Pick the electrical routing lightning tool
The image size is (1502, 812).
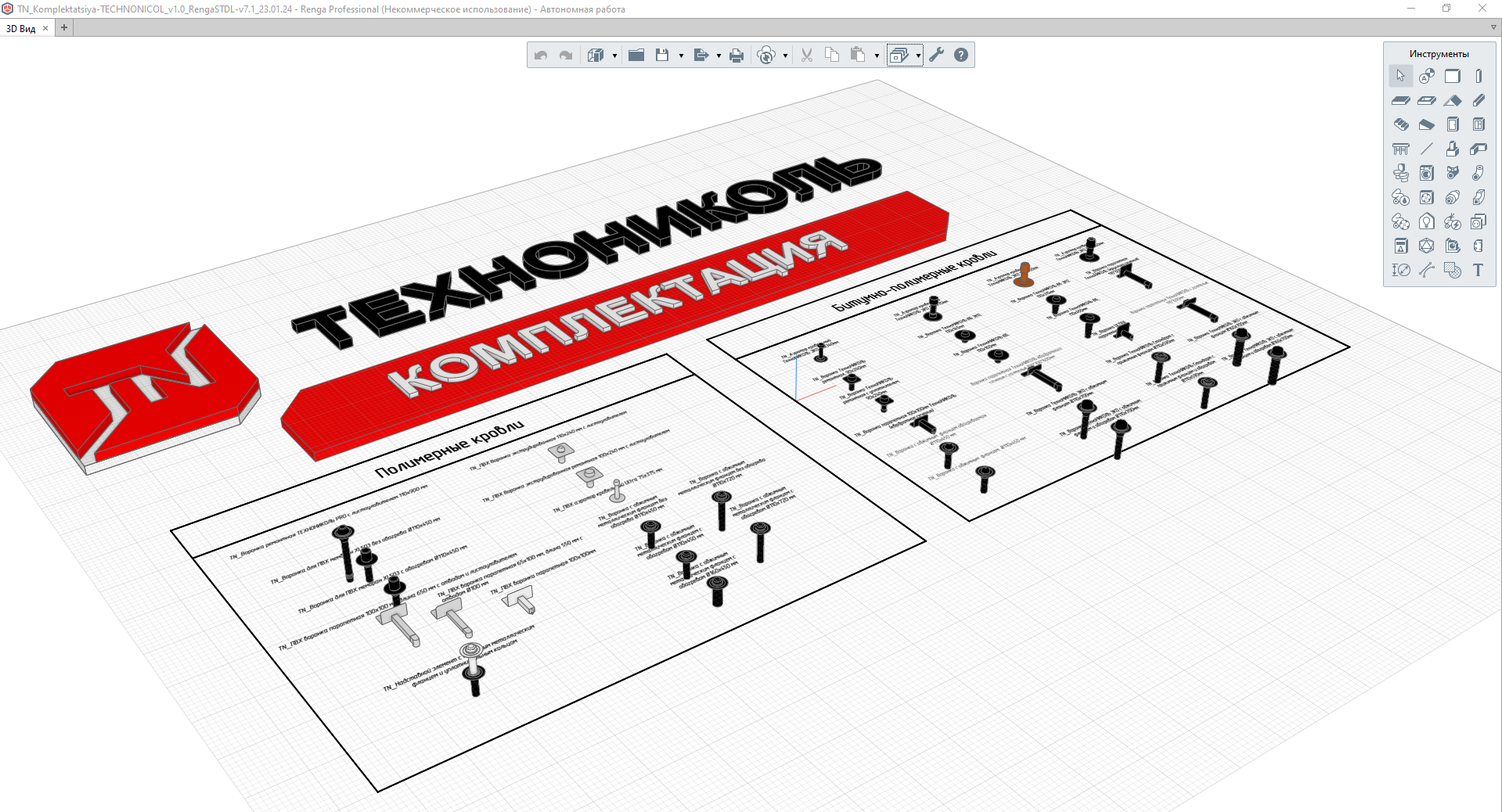pyautogui.click(x=1453, y=221)
